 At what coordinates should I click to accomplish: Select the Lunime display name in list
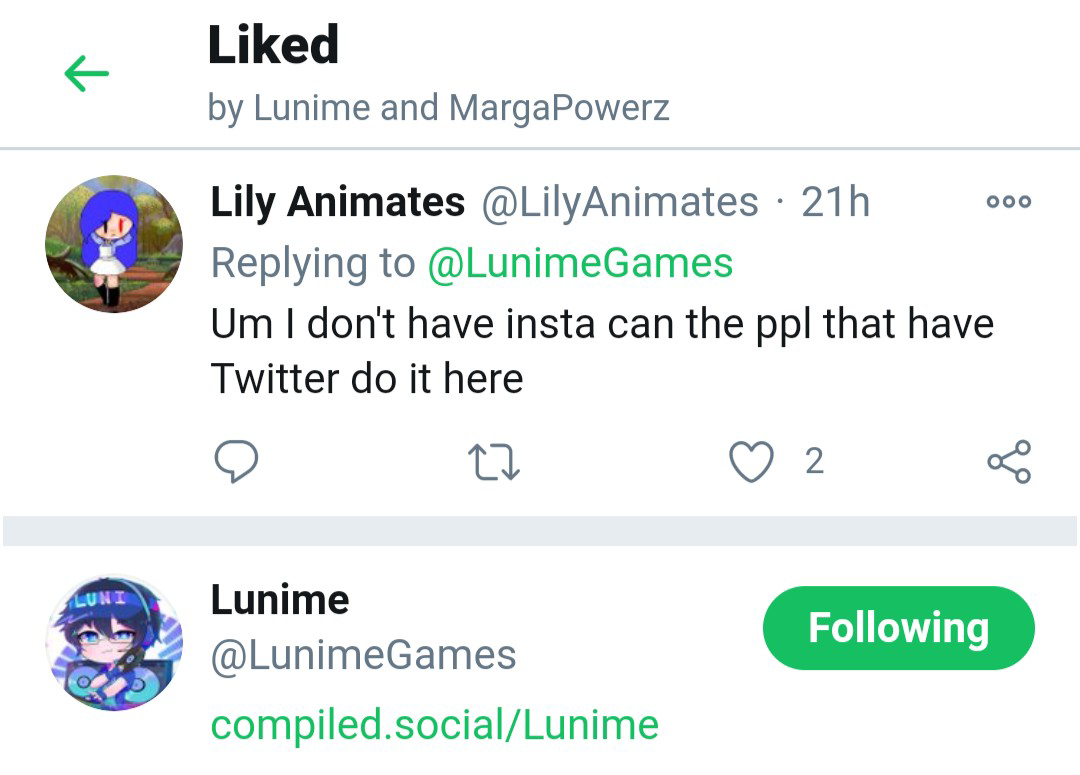280,600
